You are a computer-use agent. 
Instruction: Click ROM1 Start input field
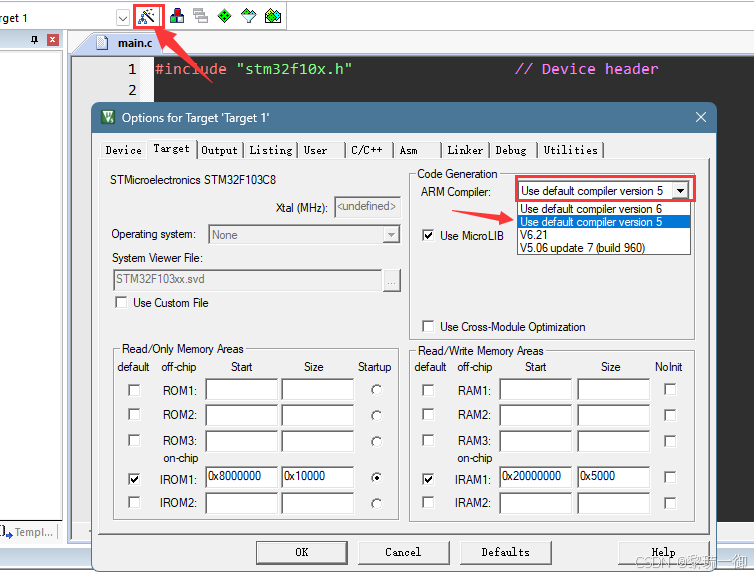242,389
